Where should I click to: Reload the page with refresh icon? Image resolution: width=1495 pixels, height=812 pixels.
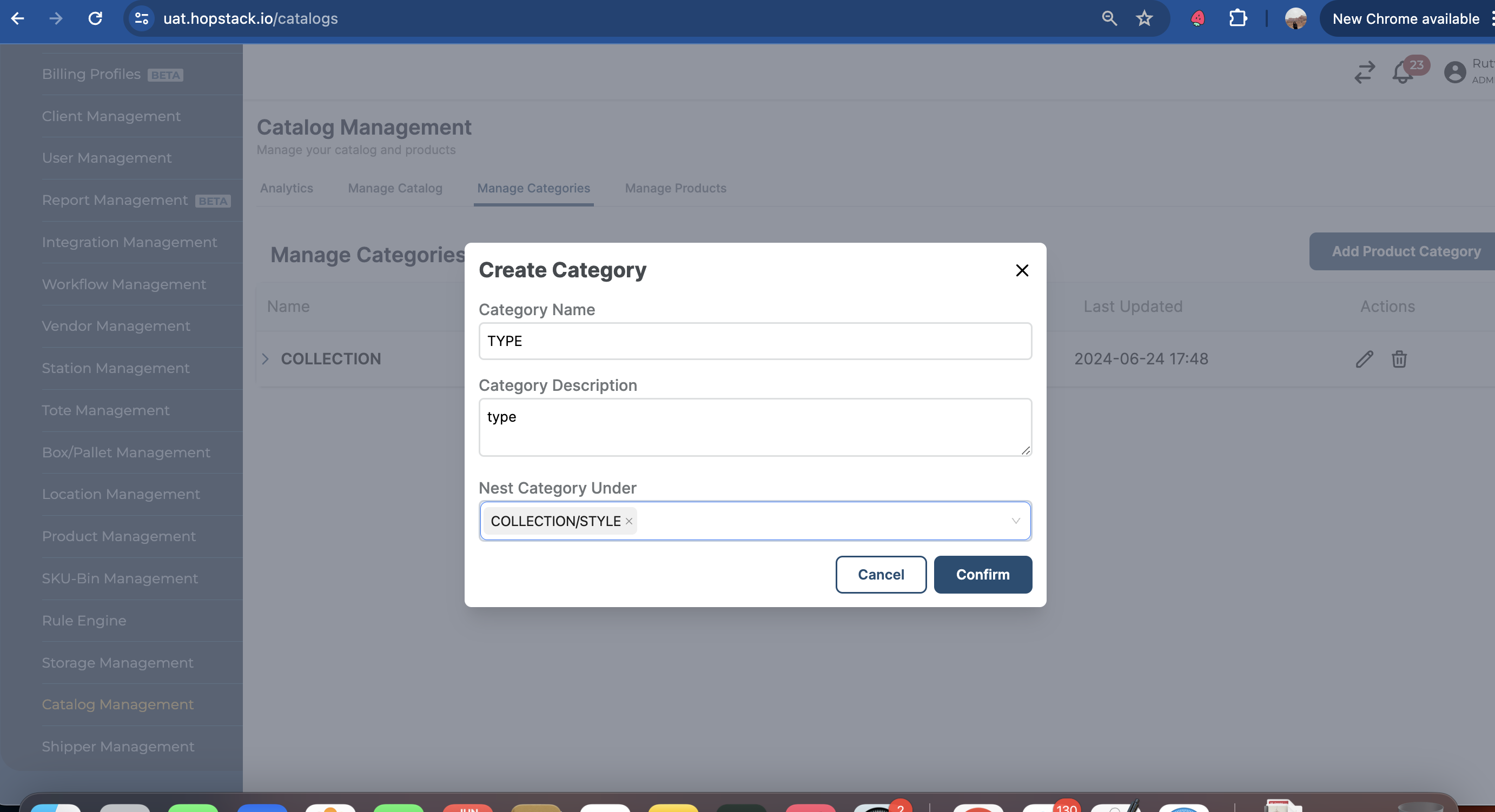(95, 18)
